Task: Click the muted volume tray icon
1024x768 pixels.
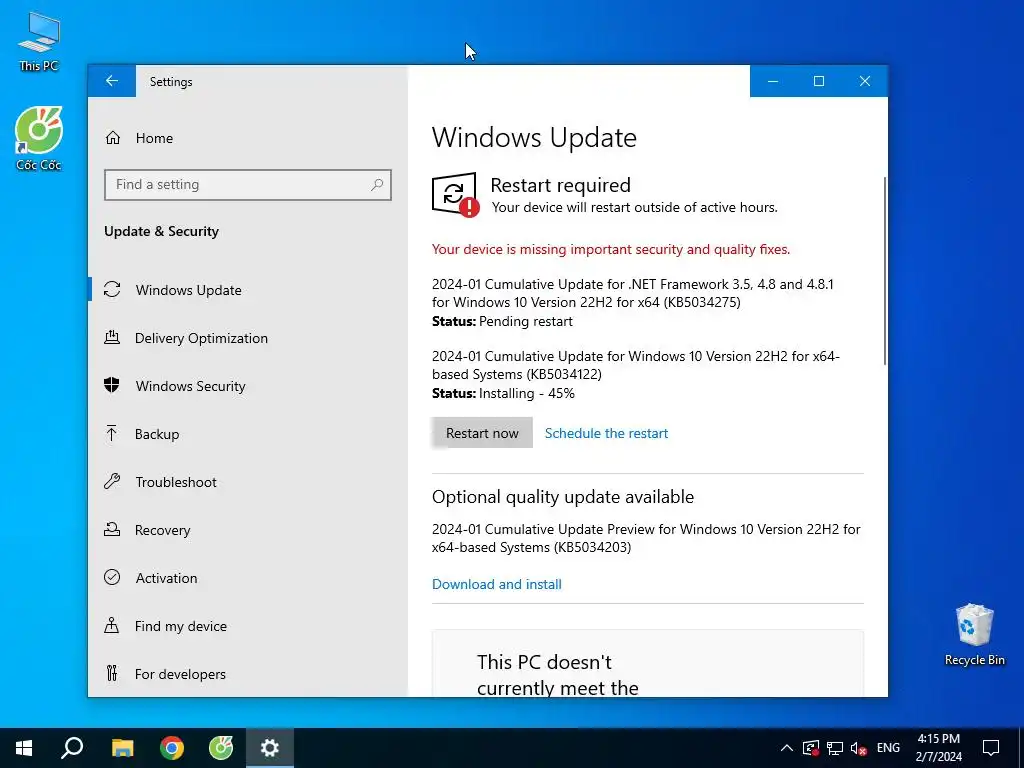Action: pyautogui.click(x=859, y=748)
